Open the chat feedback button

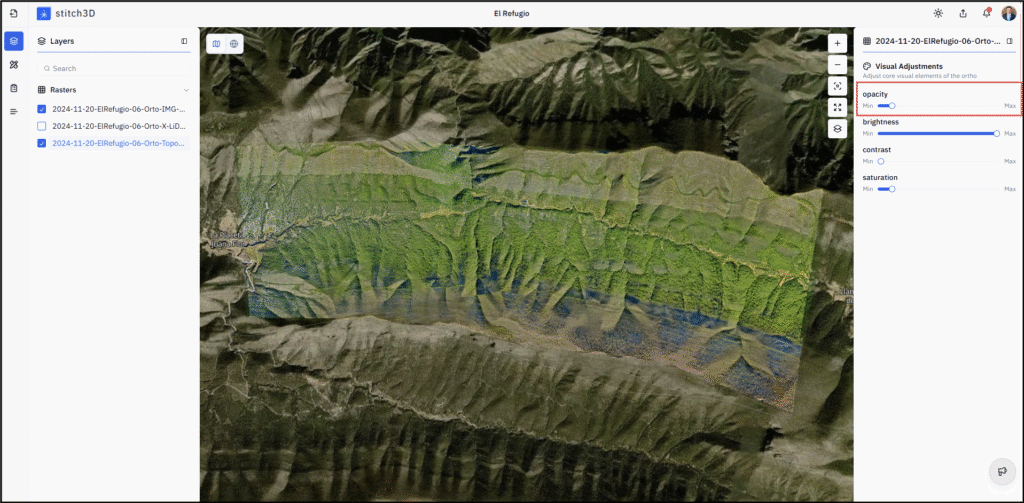[x=1000, y=472]
